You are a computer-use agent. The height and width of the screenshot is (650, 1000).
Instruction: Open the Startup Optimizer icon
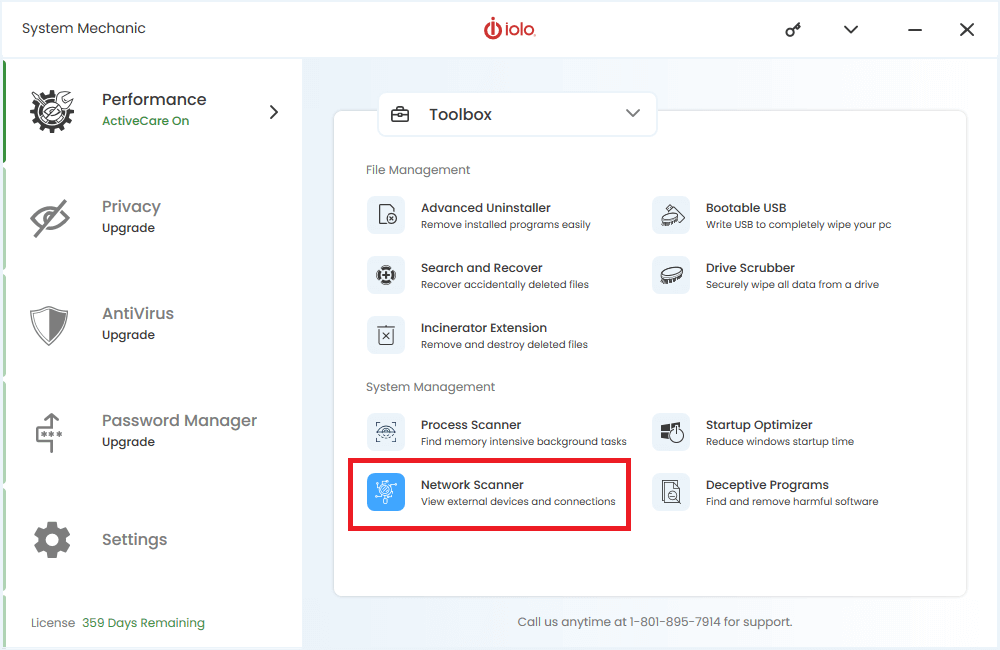point(671,432)
